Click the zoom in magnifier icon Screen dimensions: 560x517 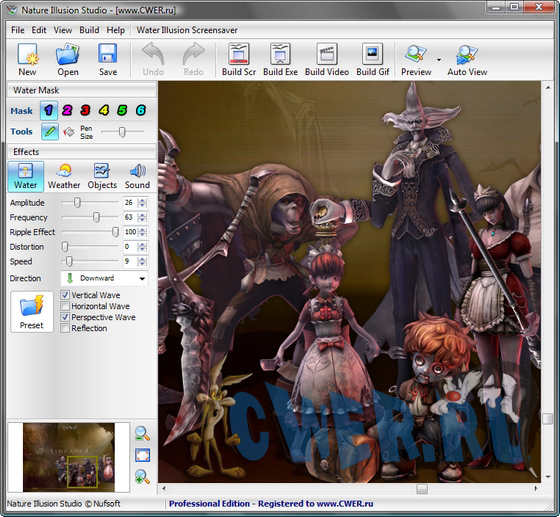click(x=142, y=477)
